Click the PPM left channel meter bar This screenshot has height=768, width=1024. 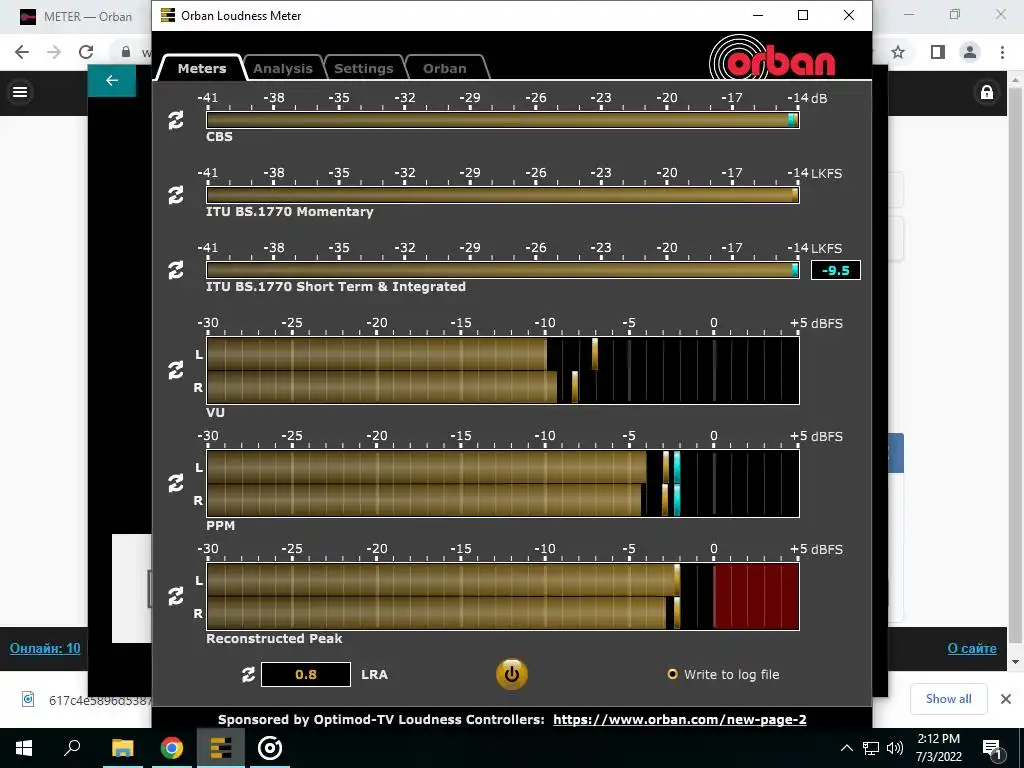(503, 467)
